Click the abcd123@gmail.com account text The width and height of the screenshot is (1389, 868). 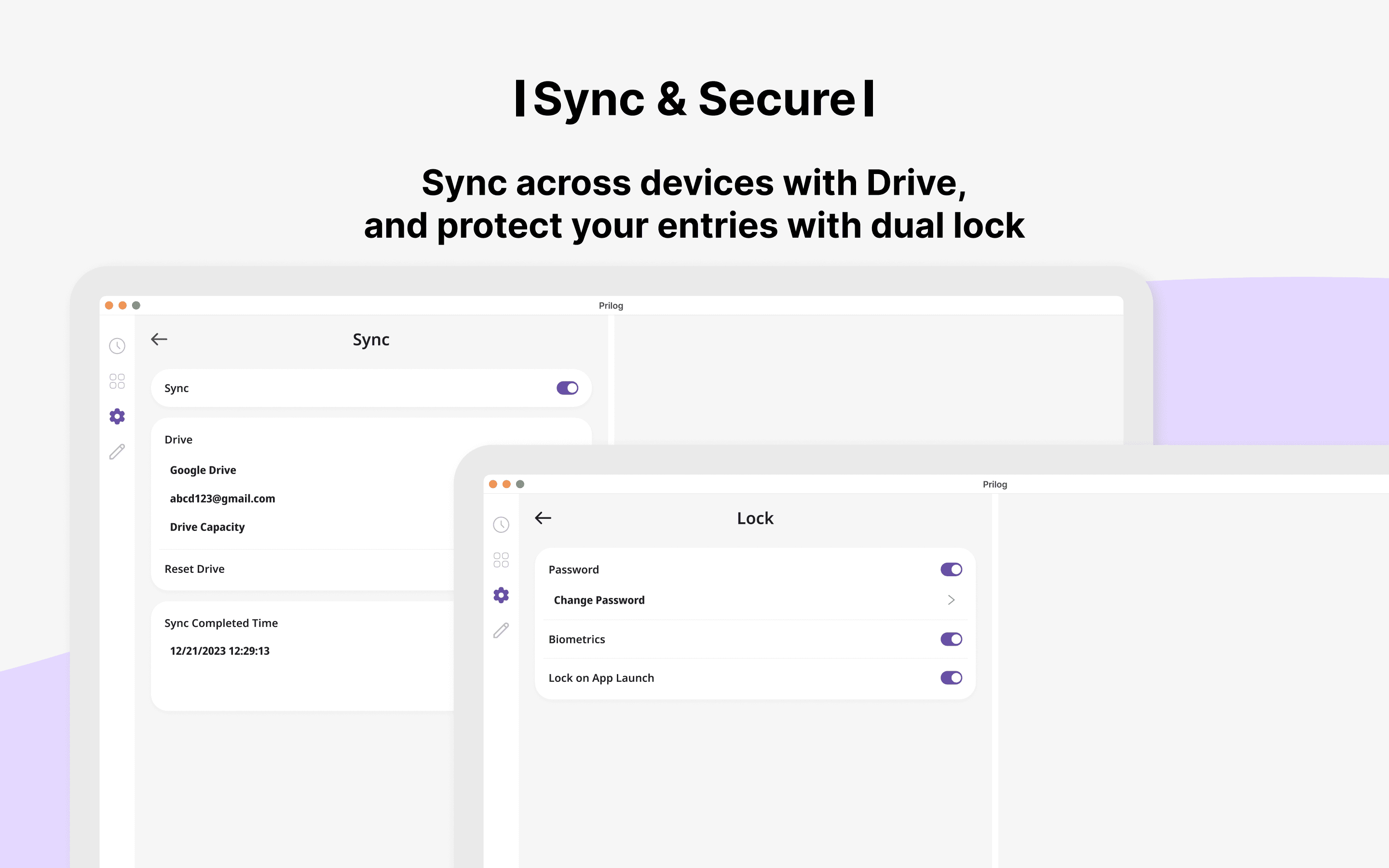(x=223, y=498)
